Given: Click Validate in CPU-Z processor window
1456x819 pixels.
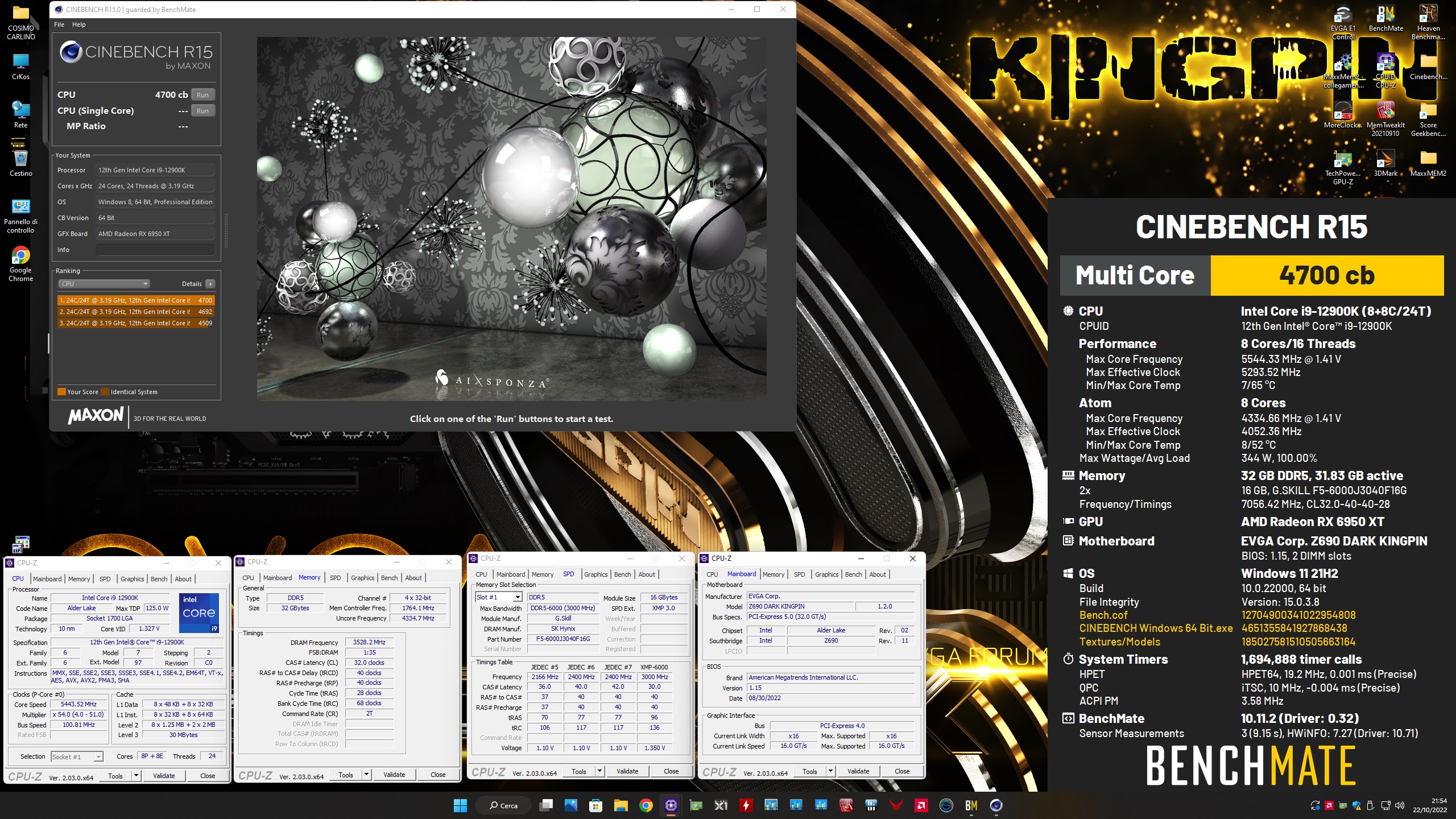Looking at the screenshot, I should point(164,776).
